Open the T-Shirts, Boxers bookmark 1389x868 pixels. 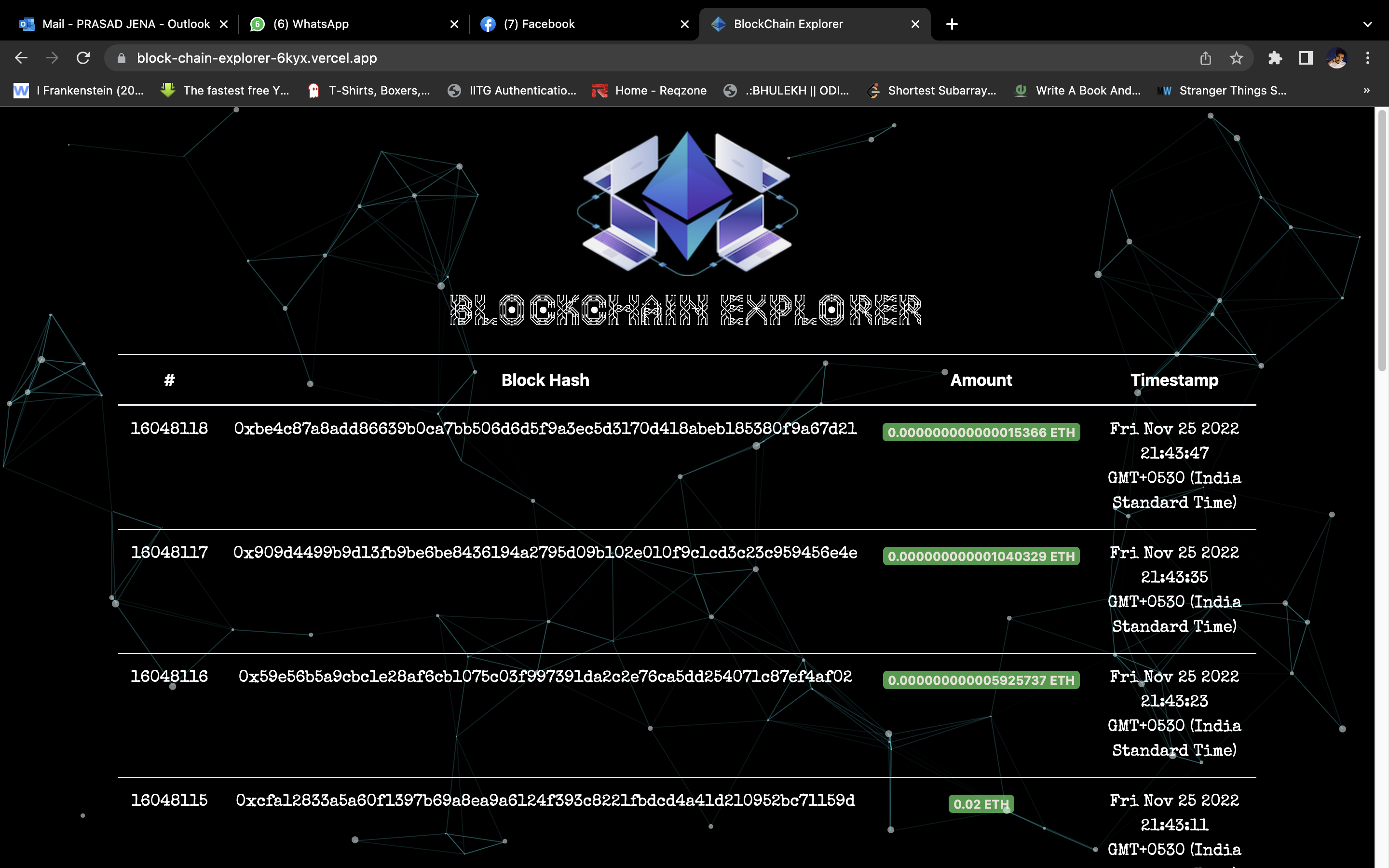368,91
